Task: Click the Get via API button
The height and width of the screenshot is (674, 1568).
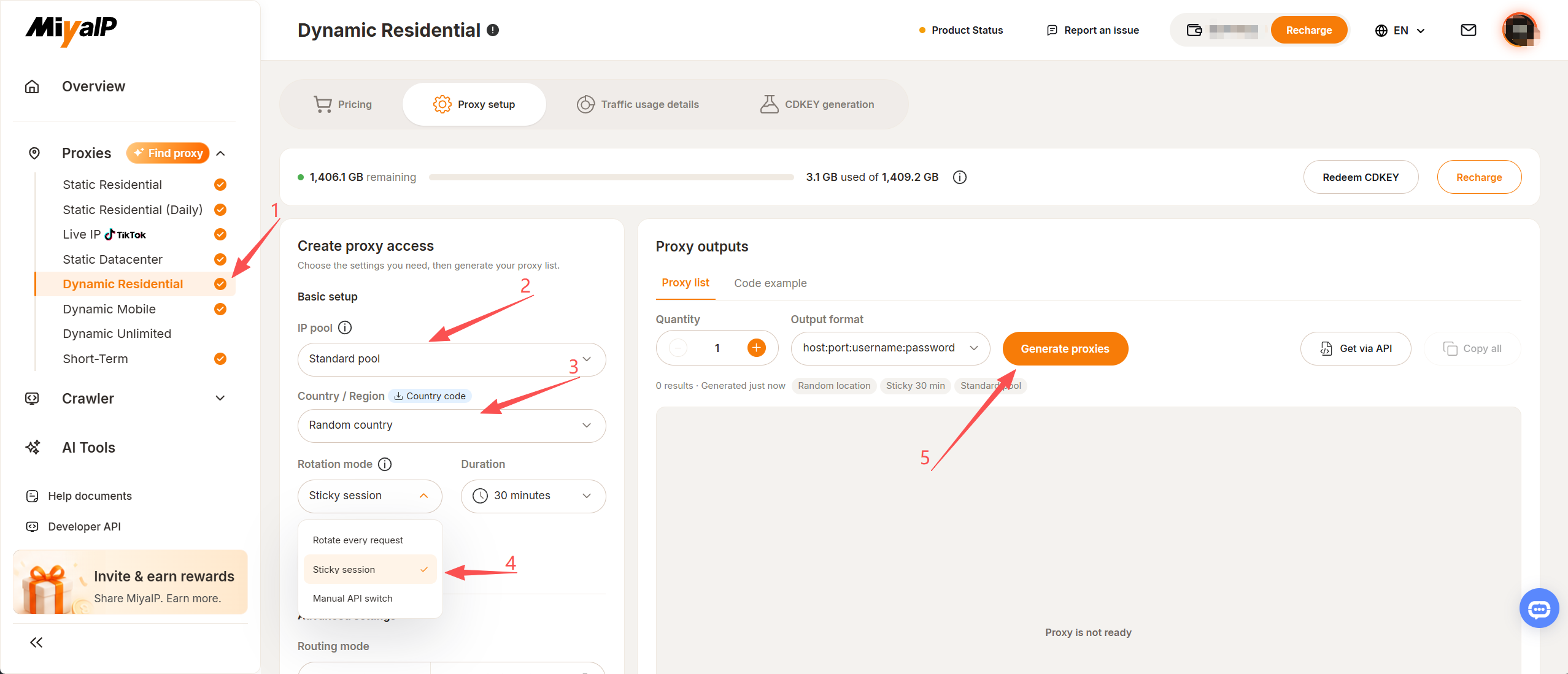Action: pyautogui.click(x=1356, y=348)
